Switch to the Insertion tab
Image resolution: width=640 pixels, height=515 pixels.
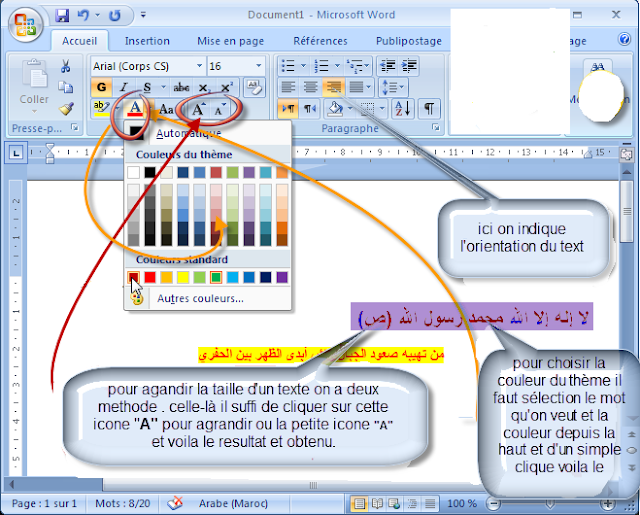point(147,41)
